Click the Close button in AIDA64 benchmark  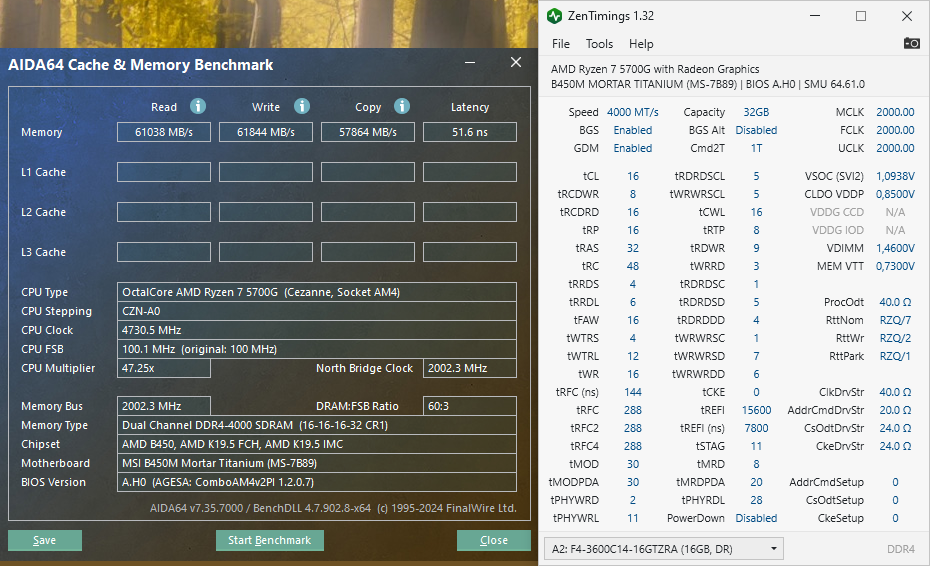[493, 540]
